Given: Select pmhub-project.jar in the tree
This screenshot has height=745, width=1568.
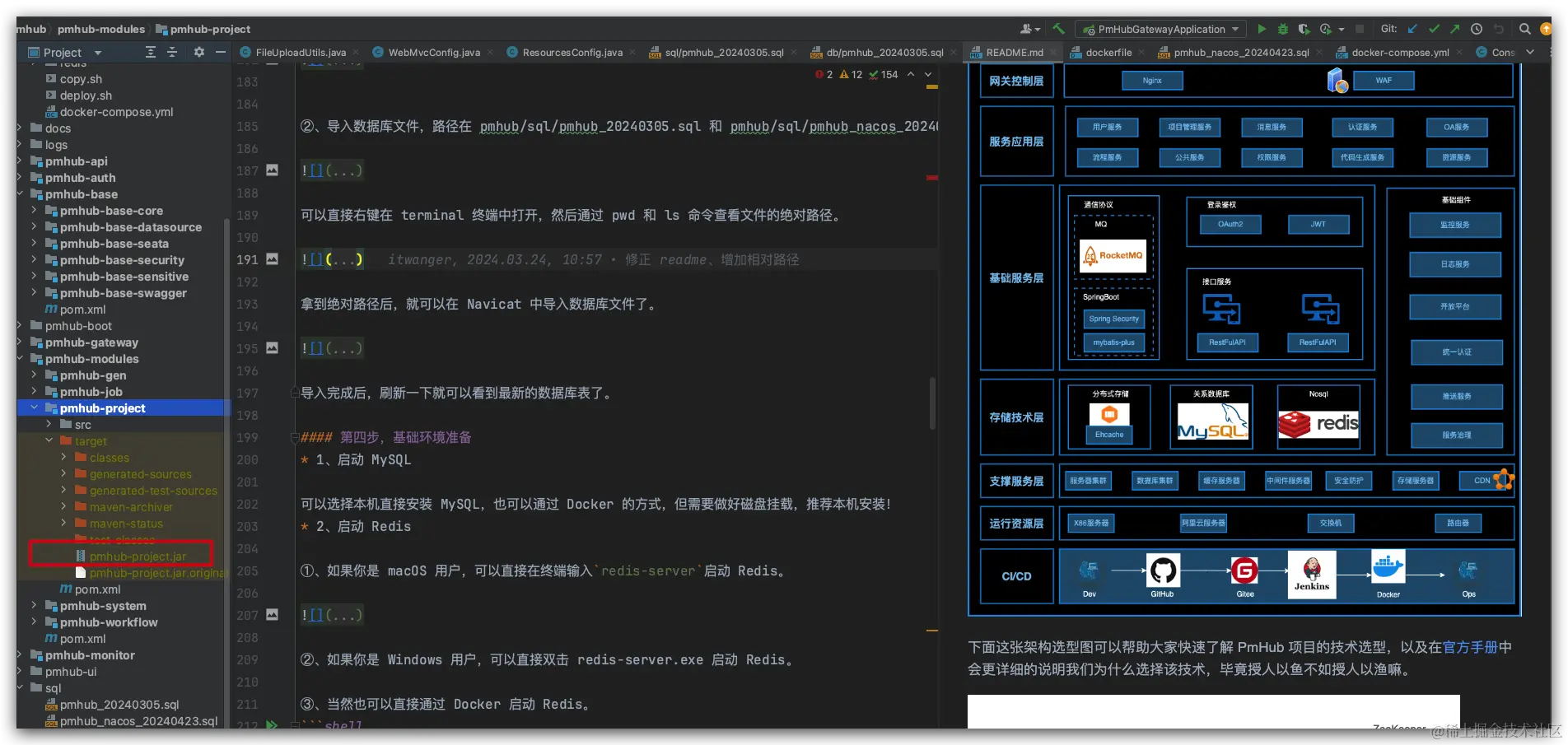Looking at the screenshot, I should pyautogui.click(x=138, y=556).
